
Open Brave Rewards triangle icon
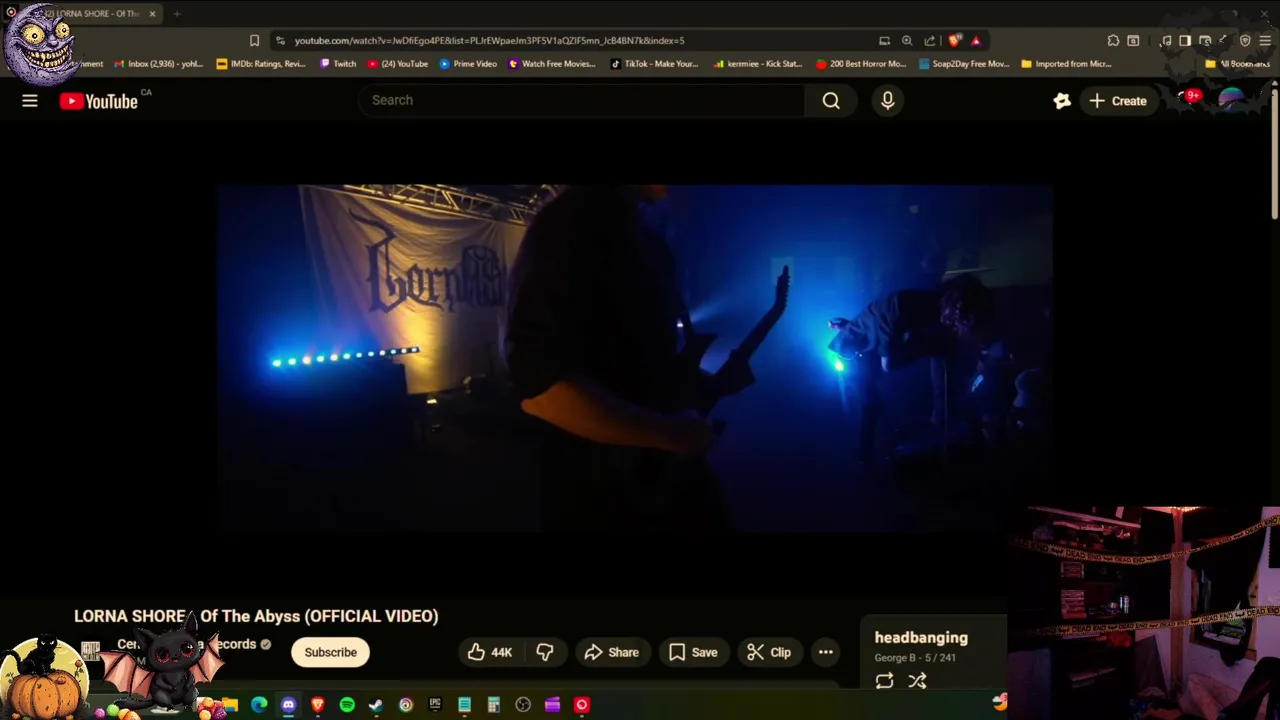[x=976, y=41]
